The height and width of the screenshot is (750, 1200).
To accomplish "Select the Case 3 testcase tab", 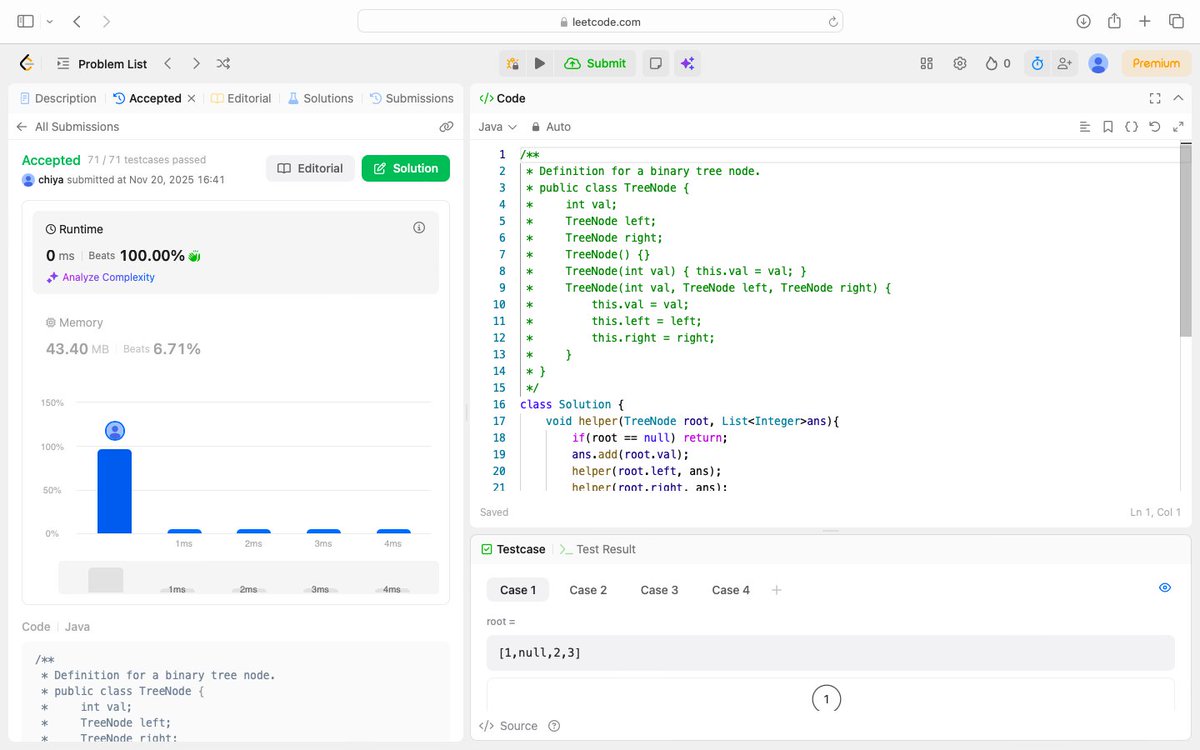I will (x=659, y=590).
